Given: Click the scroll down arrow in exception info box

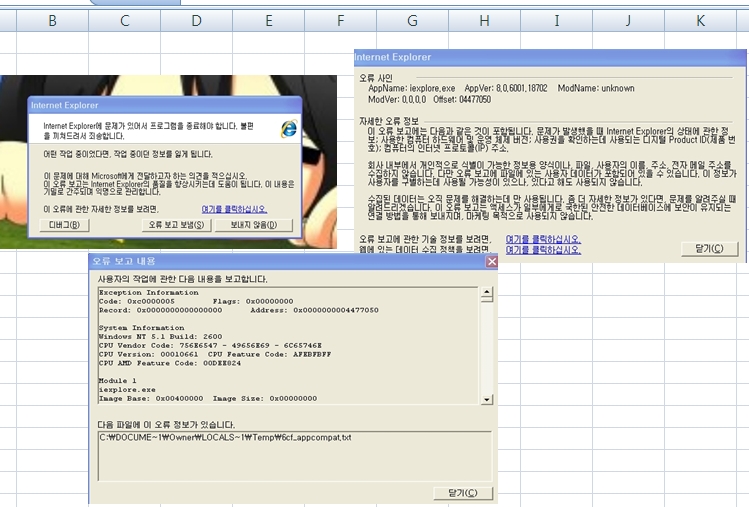Looking at the screenshot, I should click(487, 399).
